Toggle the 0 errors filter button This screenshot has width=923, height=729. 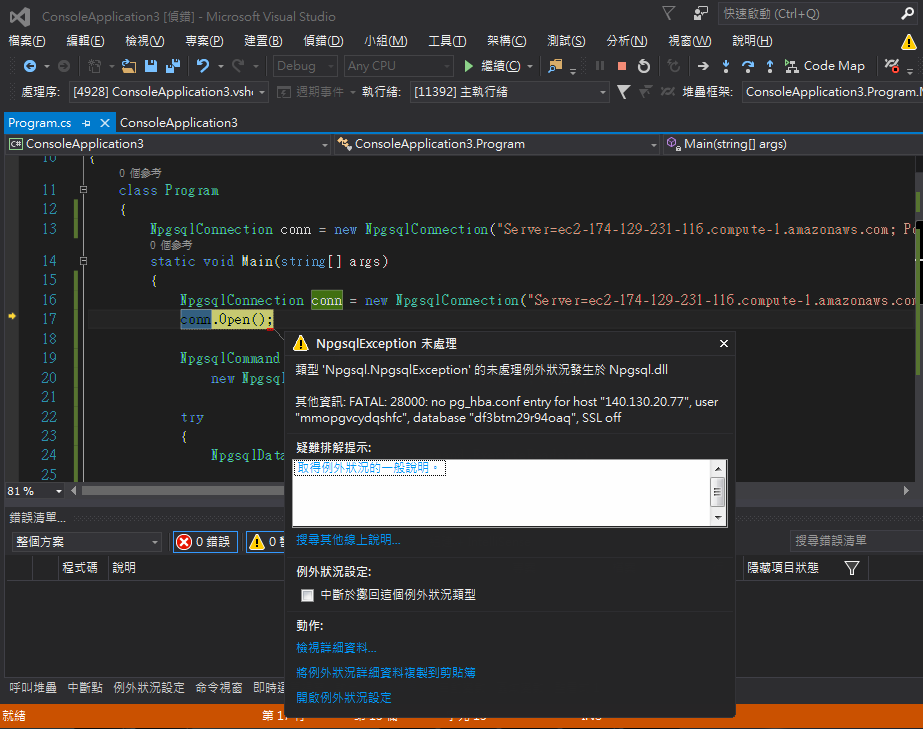[x=205, y=542]
